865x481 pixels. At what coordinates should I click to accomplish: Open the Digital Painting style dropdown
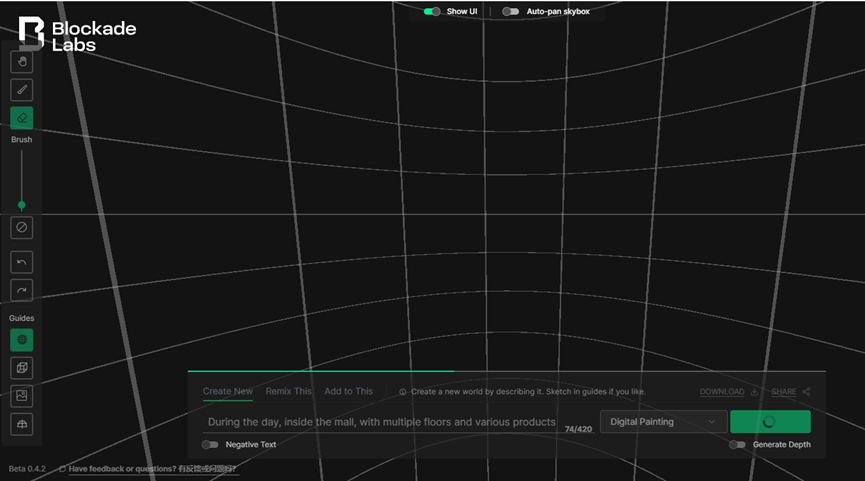pos(663,422)
